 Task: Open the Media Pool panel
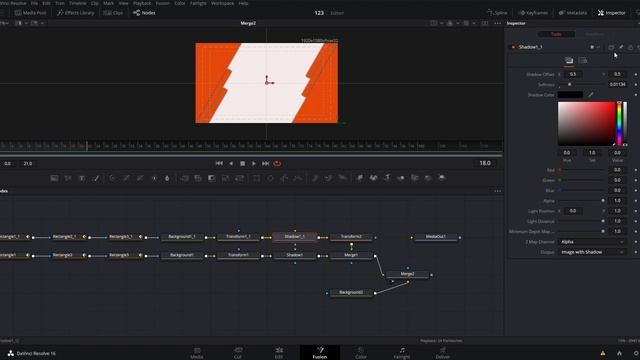click(x=30, y=13)
